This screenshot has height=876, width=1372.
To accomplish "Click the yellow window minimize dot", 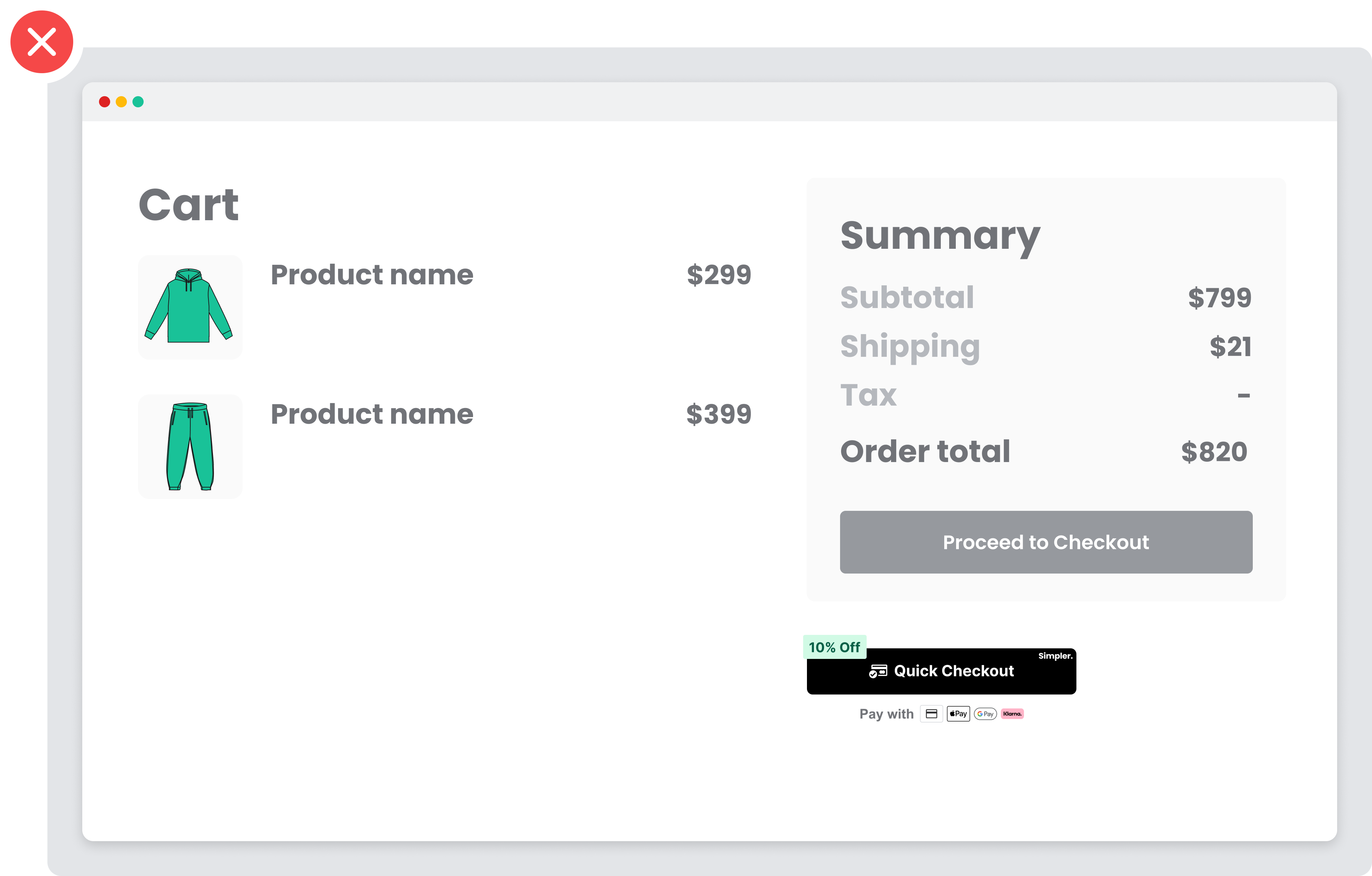I will pos(121,102).
